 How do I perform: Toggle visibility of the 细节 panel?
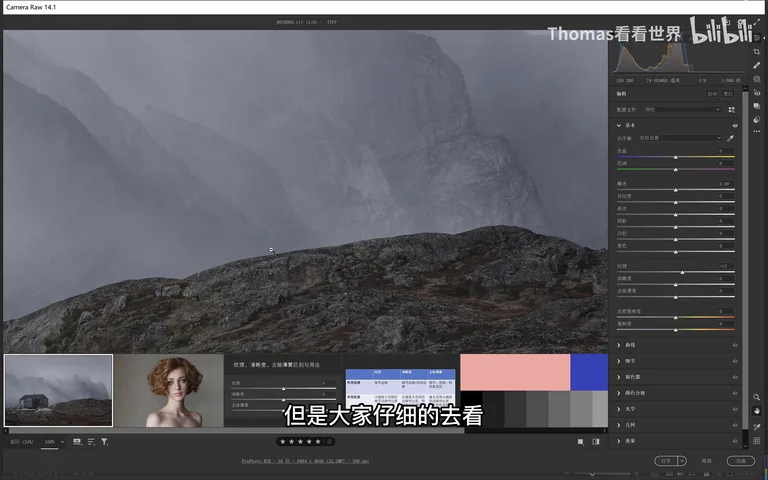735,361
